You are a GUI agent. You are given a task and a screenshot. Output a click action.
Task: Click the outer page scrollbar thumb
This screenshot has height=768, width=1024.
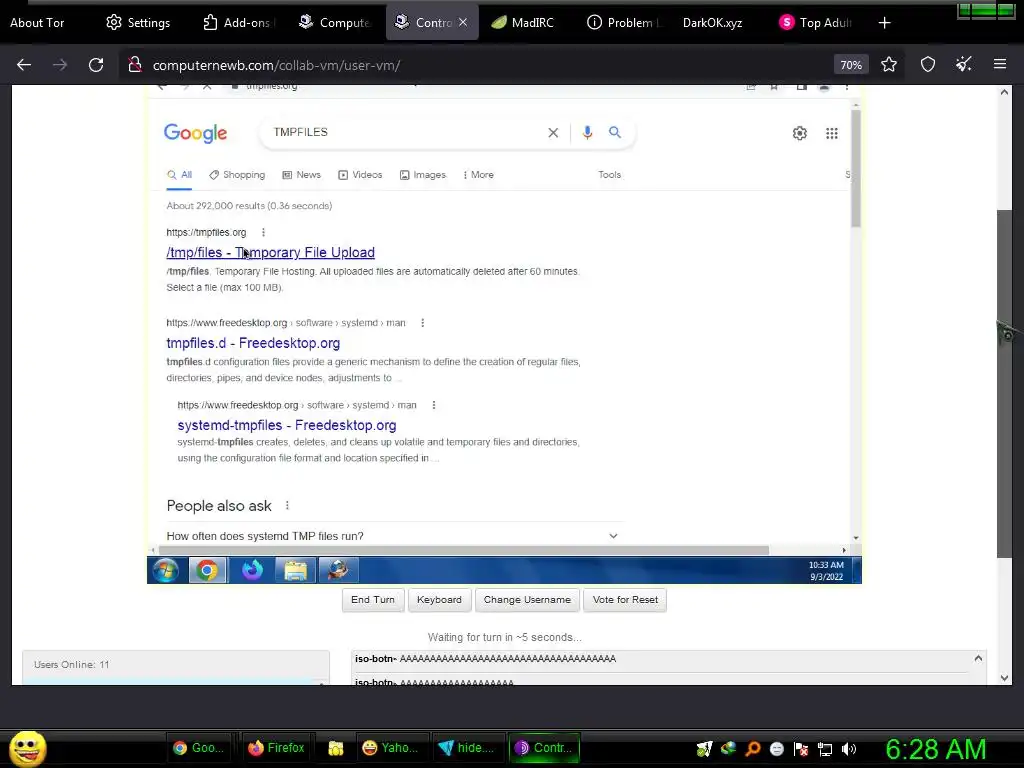(x=1004, y=384)
